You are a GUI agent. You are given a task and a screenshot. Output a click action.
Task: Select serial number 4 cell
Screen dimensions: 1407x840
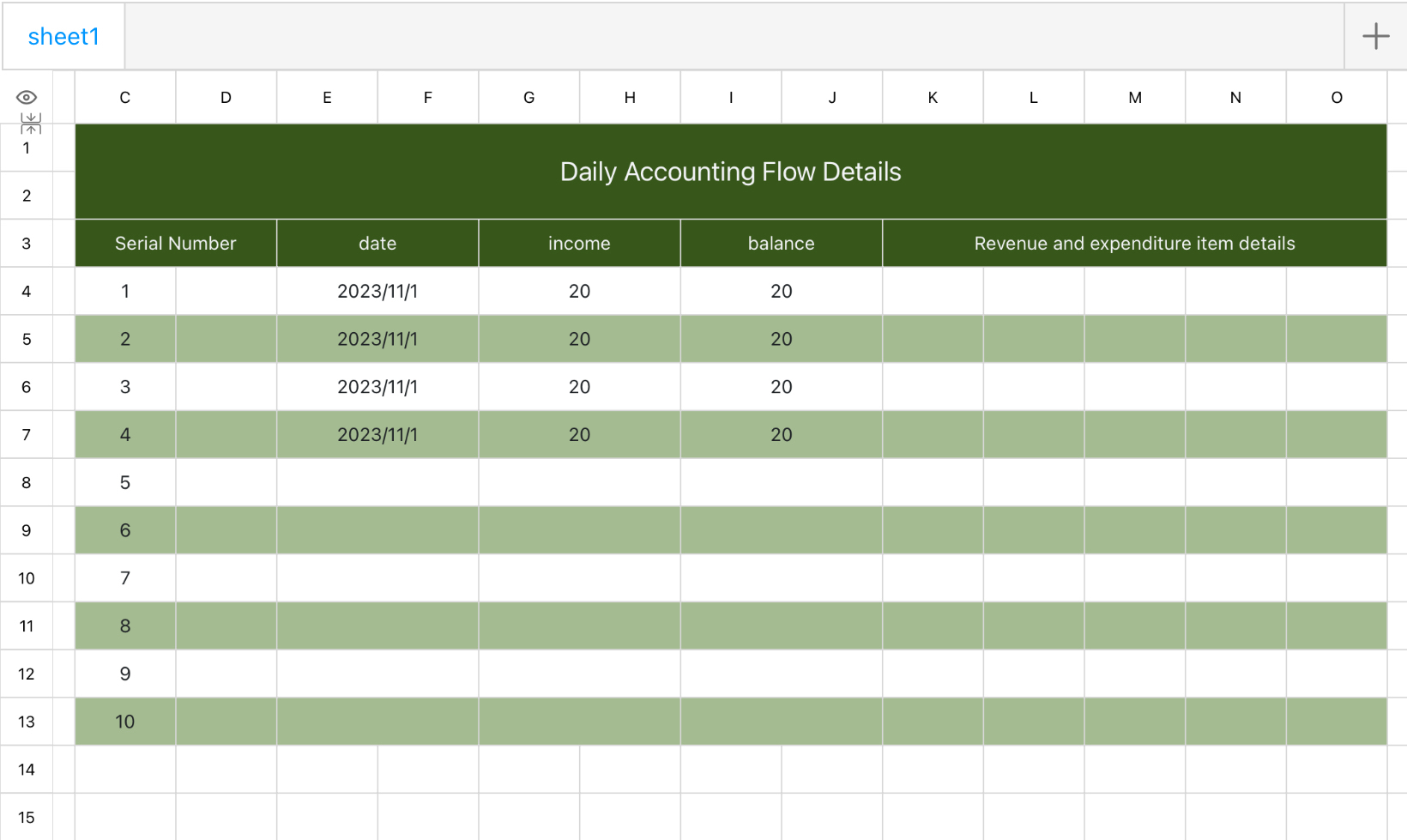125,435
